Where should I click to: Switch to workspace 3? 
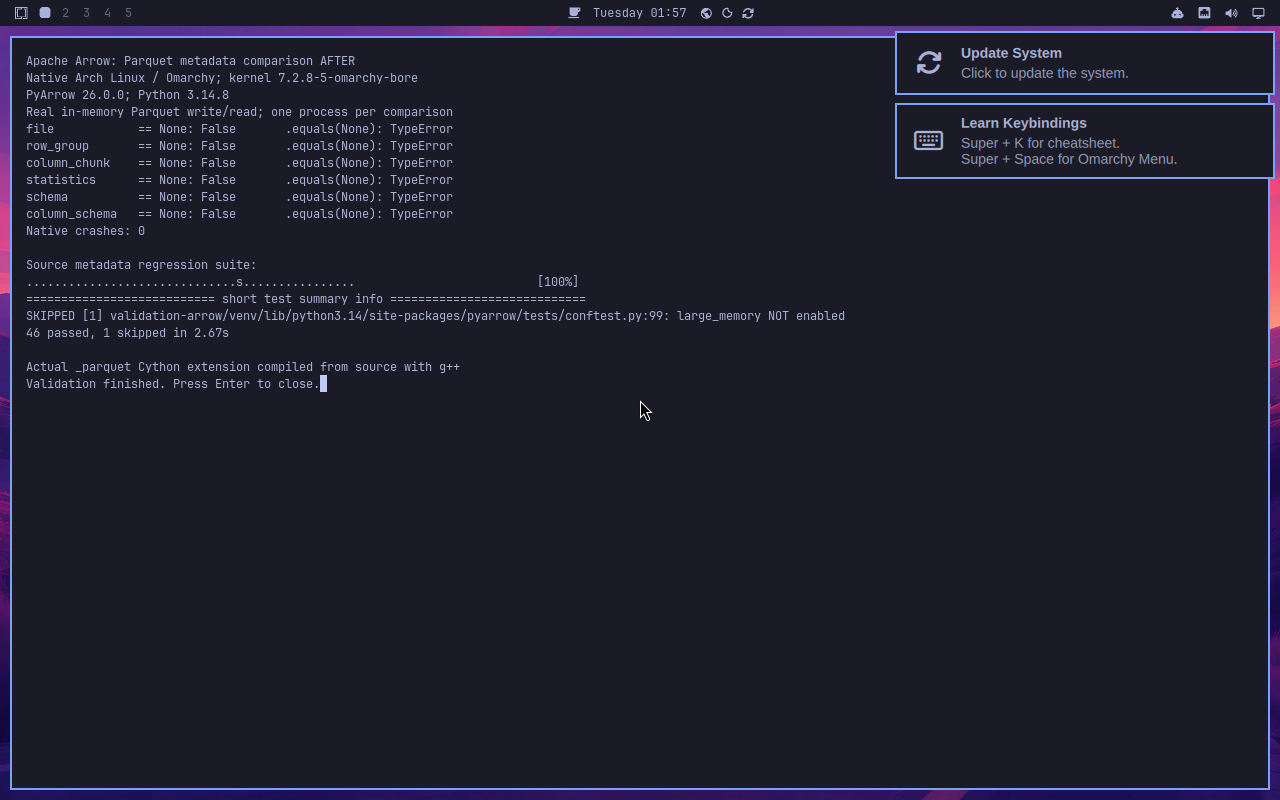(87, 13)
